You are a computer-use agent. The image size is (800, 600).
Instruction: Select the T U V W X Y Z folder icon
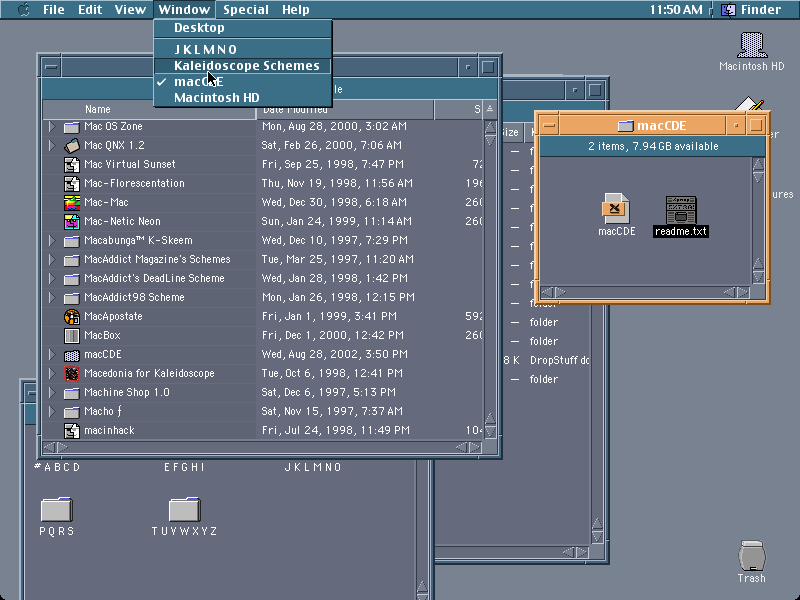(x=185, y=509)
